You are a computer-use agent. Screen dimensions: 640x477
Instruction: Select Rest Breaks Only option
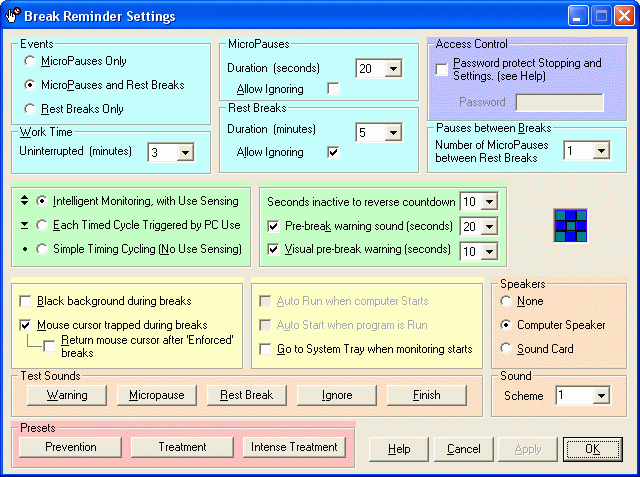pos(30,109)
